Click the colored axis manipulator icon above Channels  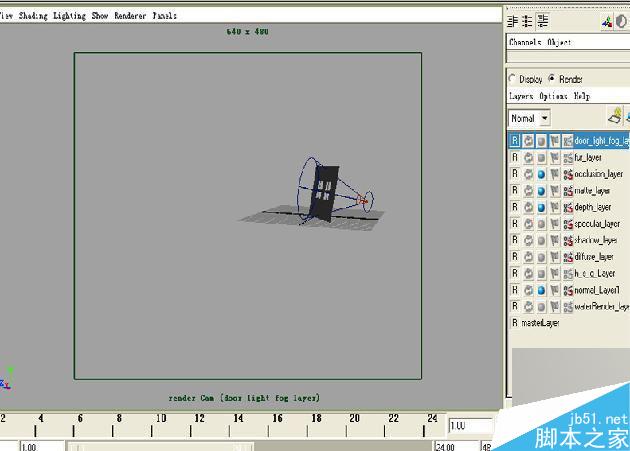(607, 22)
